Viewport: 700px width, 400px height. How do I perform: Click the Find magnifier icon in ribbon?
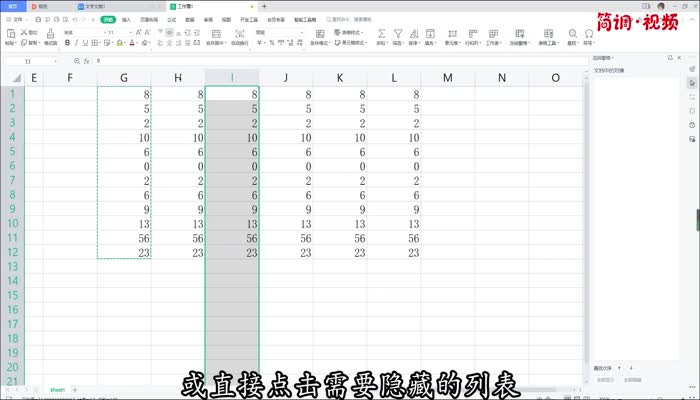click(x=573, y=33)
